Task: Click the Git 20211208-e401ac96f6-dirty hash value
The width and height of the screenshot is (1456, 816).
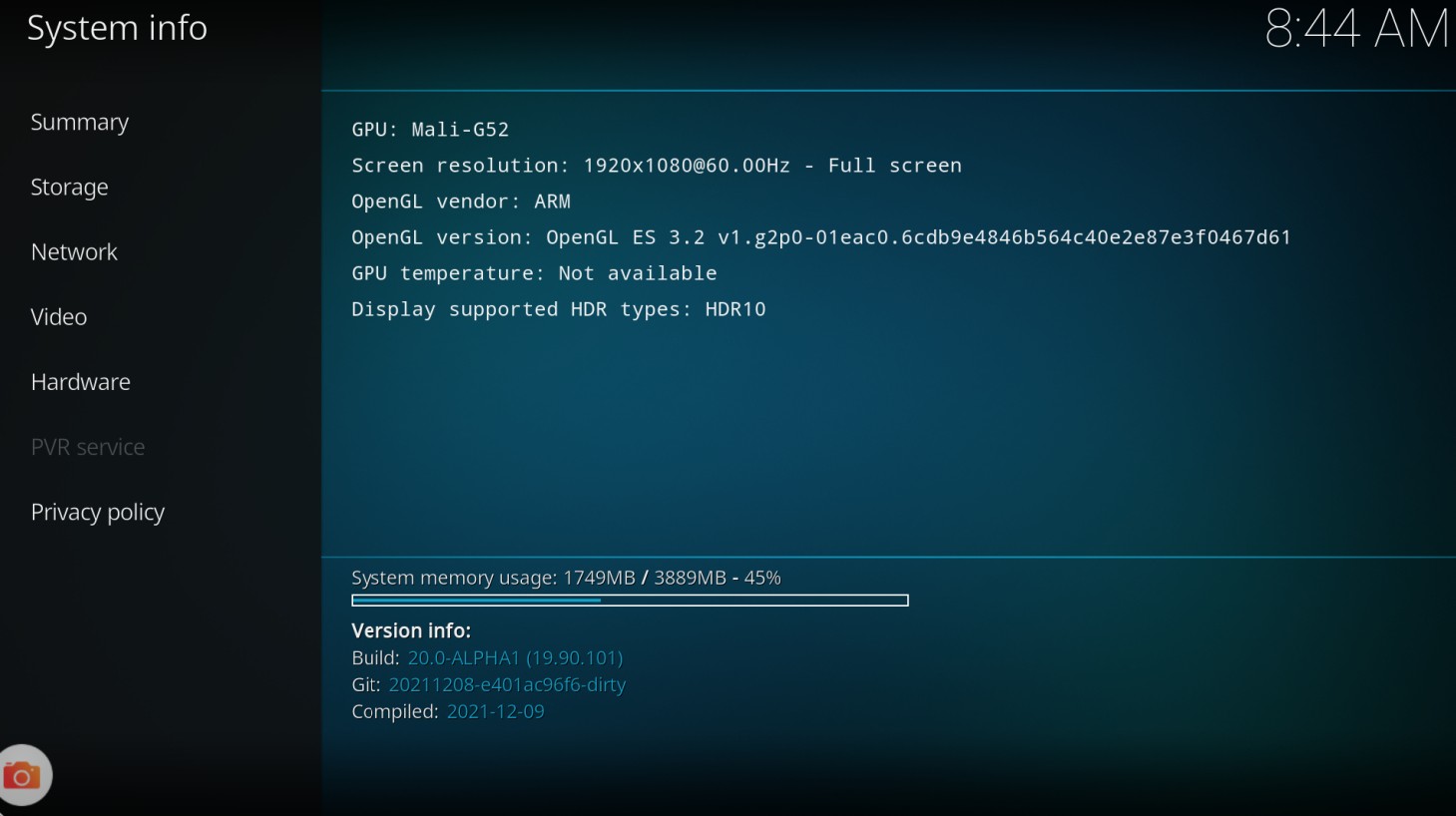Action: (x=507, y=684)
